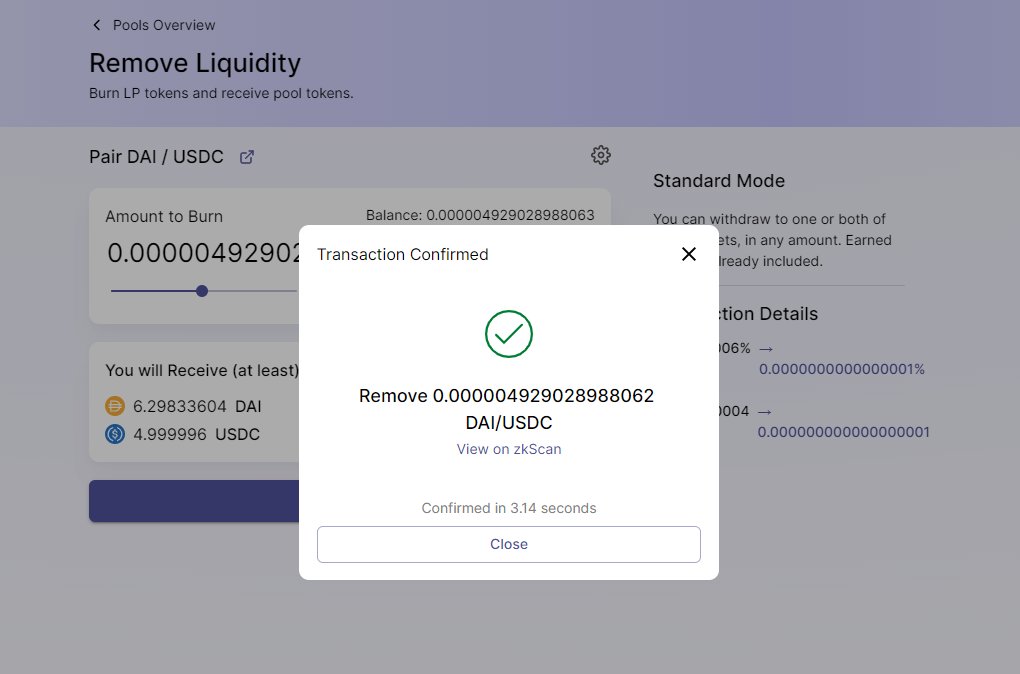1020x674 pixels.
Task: Click the Pair DAI / USDC label
Action: coord(156,157)
